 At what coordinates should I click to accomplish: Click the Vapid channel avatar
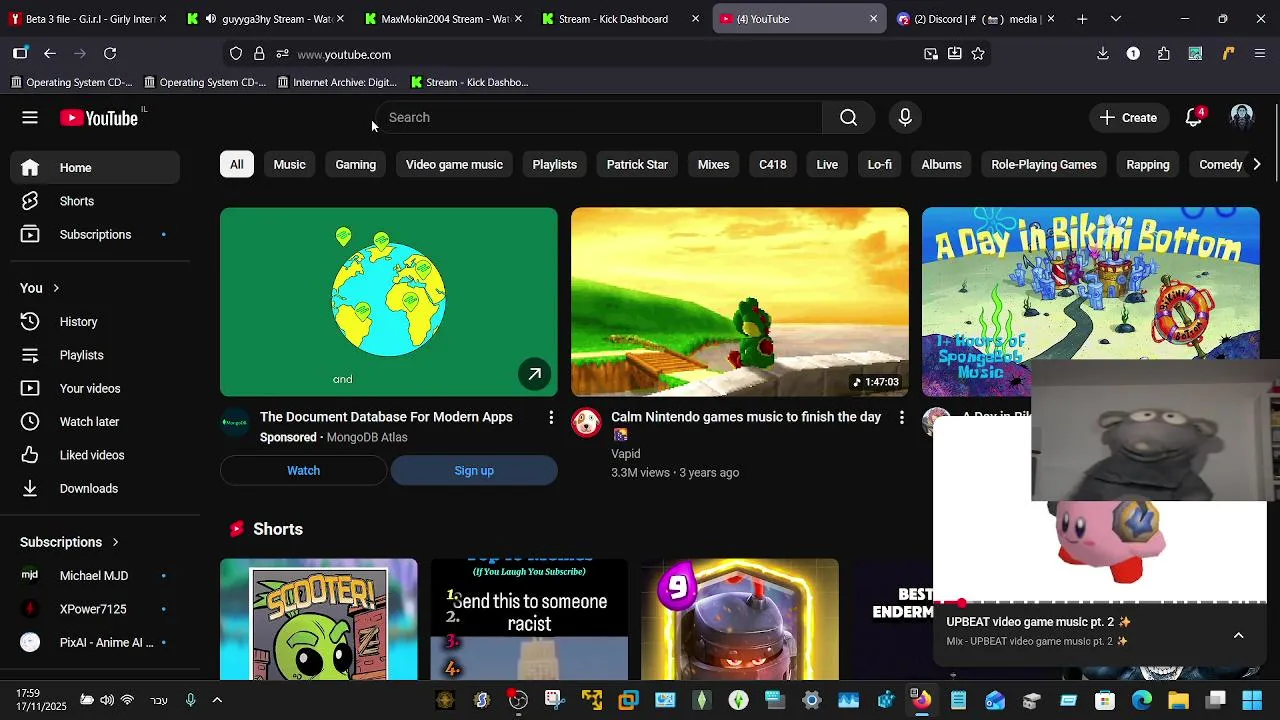586,423
